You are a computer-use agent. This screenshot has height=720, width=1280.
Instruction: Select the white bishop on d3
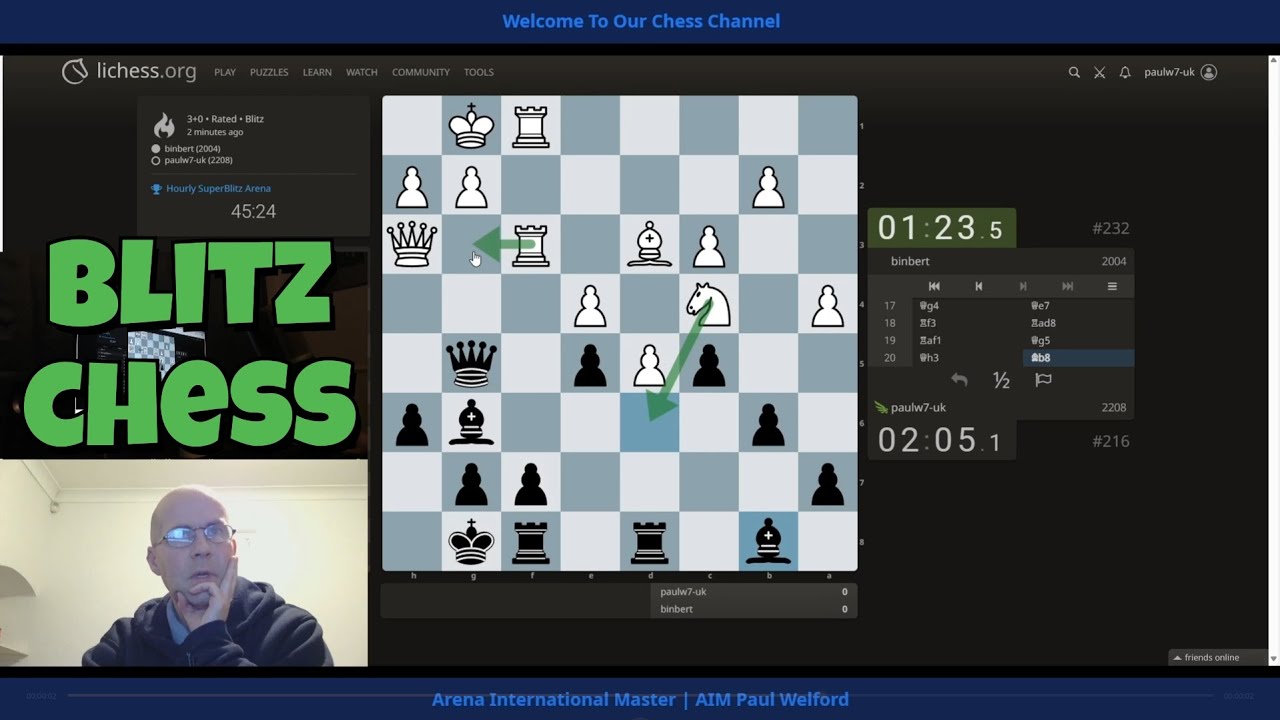pos(650,244)
